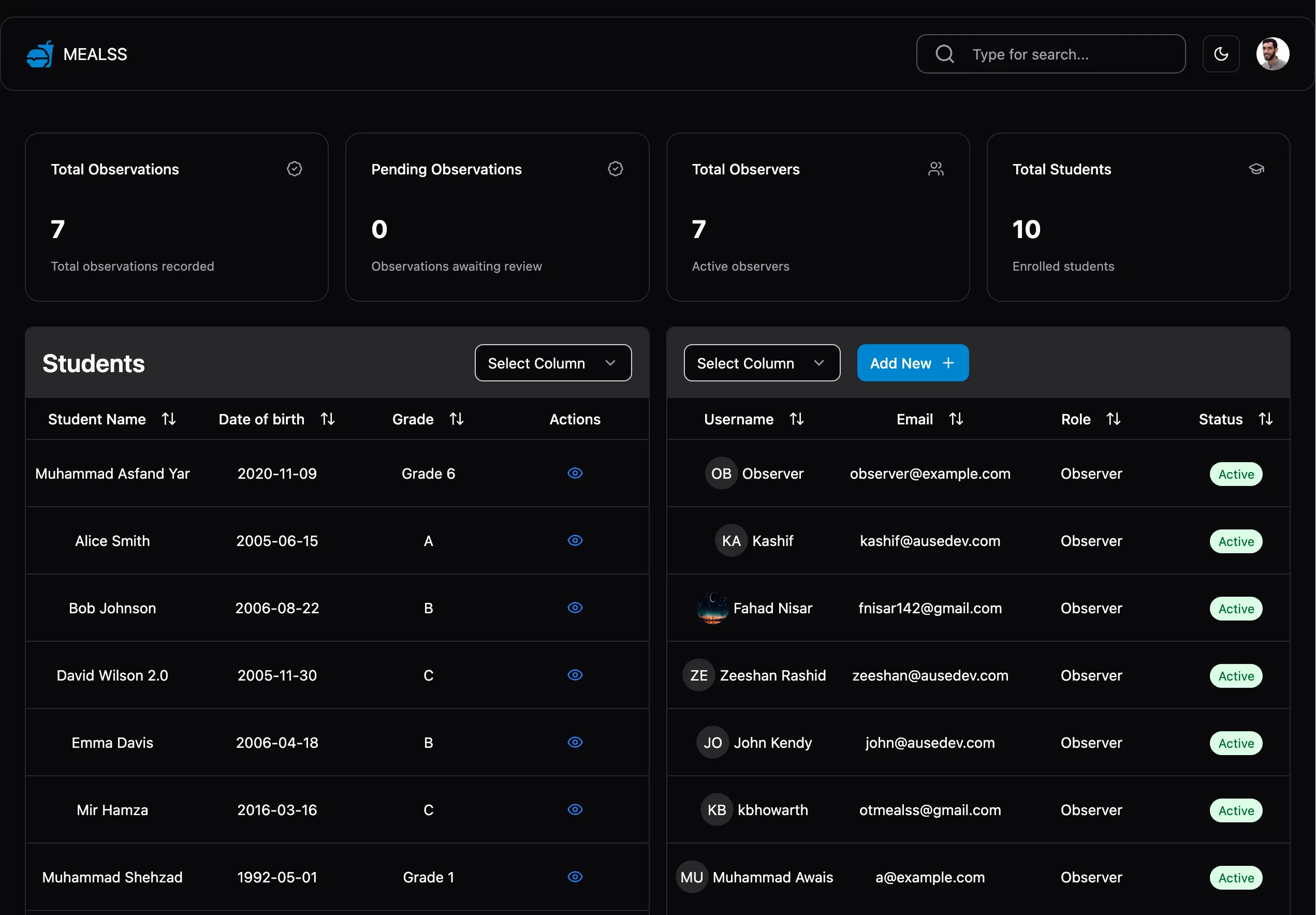Screen dimensions: 1316x915
Task: Click the MEALSS logo icon
Action: [40, 54]
